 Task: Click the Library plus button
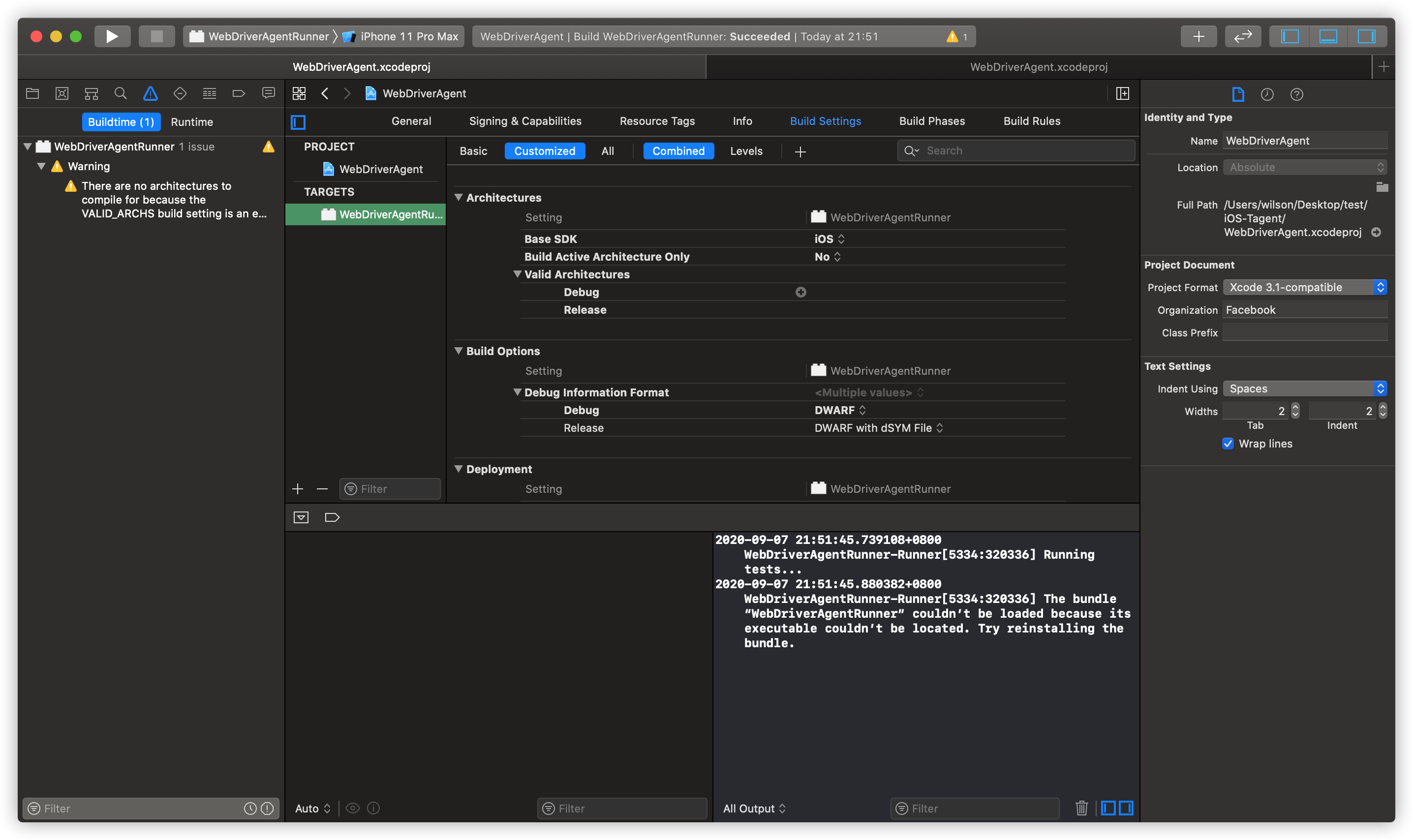[1198, 36]
